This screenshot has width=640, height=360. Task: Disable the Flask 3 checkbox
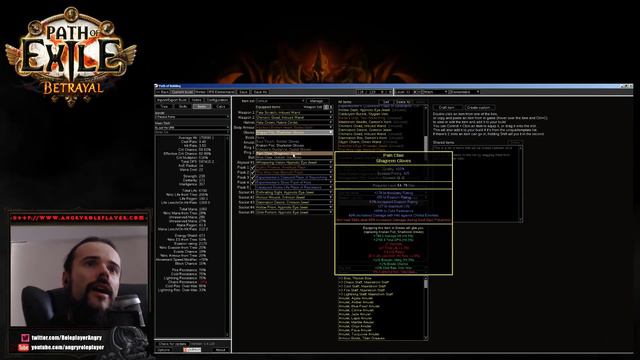[x=253, y=177]
